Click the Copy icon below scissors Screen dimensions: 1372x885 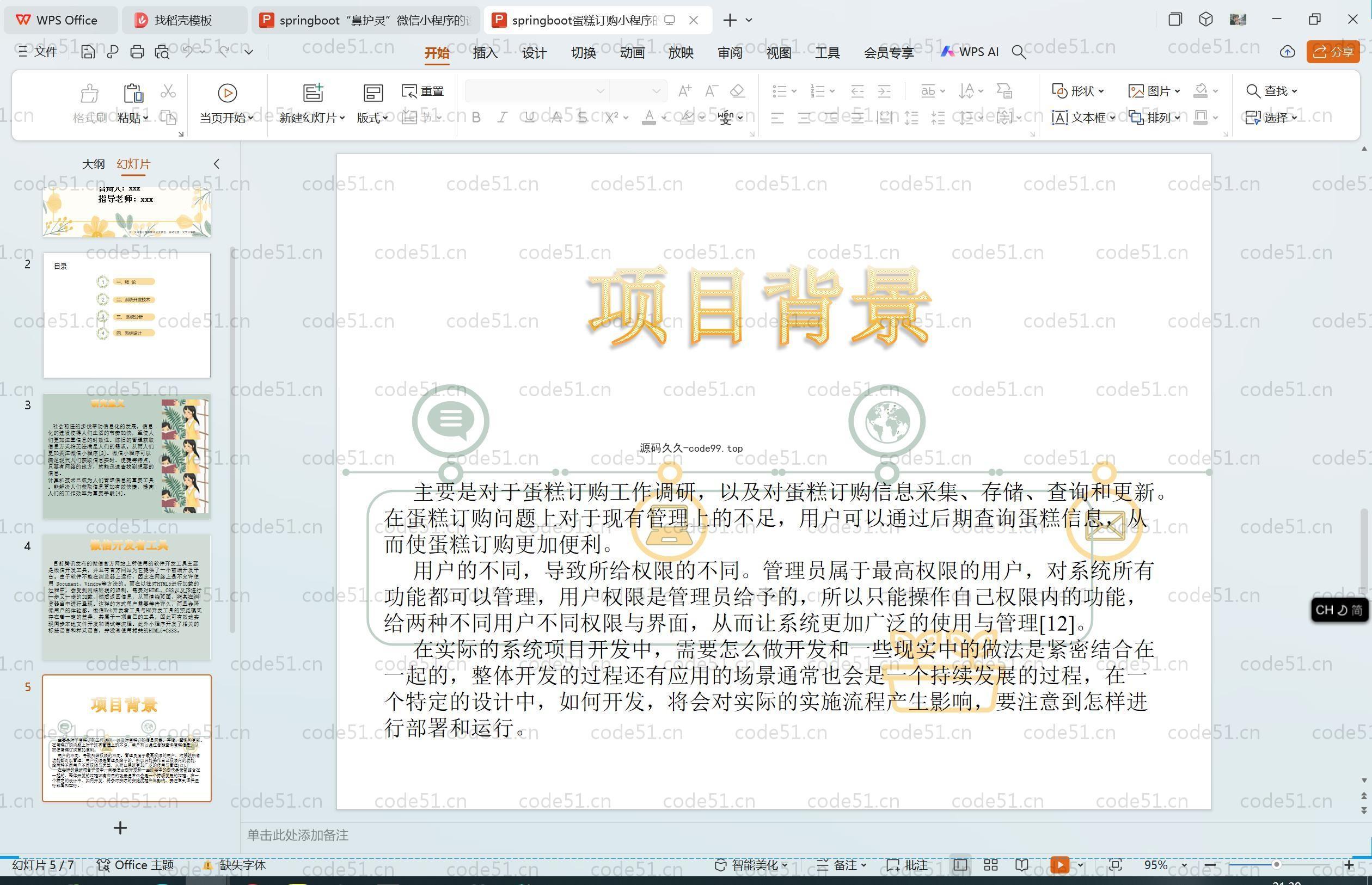pyautogui.click(x=168, y=118)
